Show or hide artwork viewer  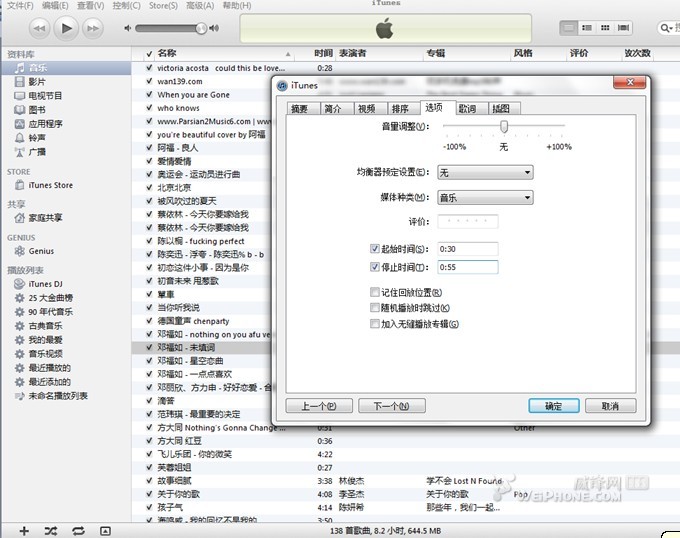click(x=105, y=531)
